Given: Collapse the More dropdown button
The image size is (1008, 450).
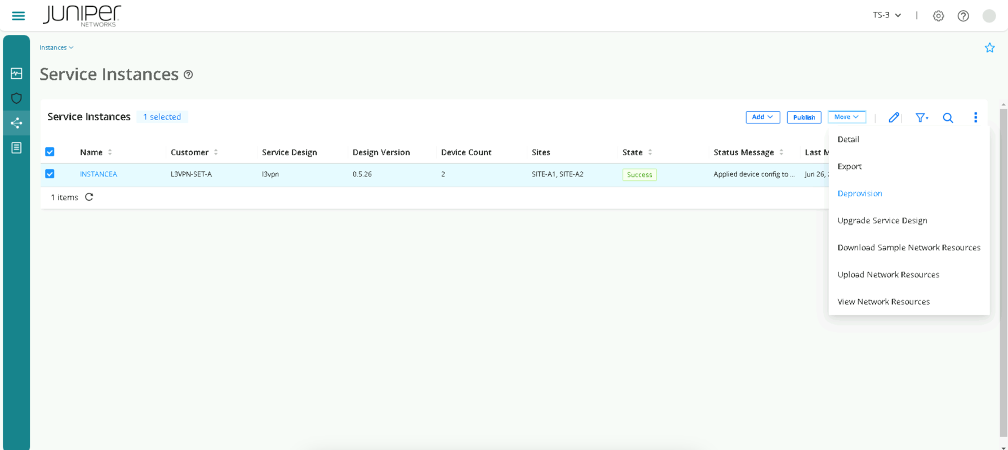Looking at the screenshot, I should point(847,117).
